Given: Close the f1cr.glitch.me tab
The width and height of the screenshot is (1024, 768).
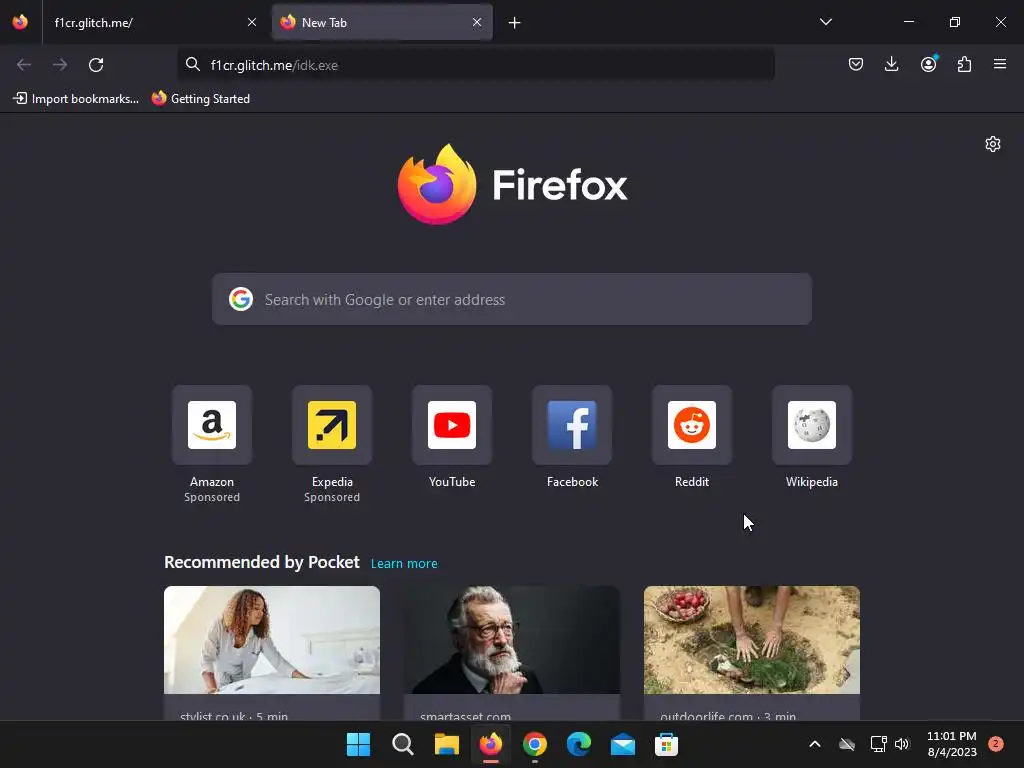Looking at the screenshot, I should coord(252,22).
